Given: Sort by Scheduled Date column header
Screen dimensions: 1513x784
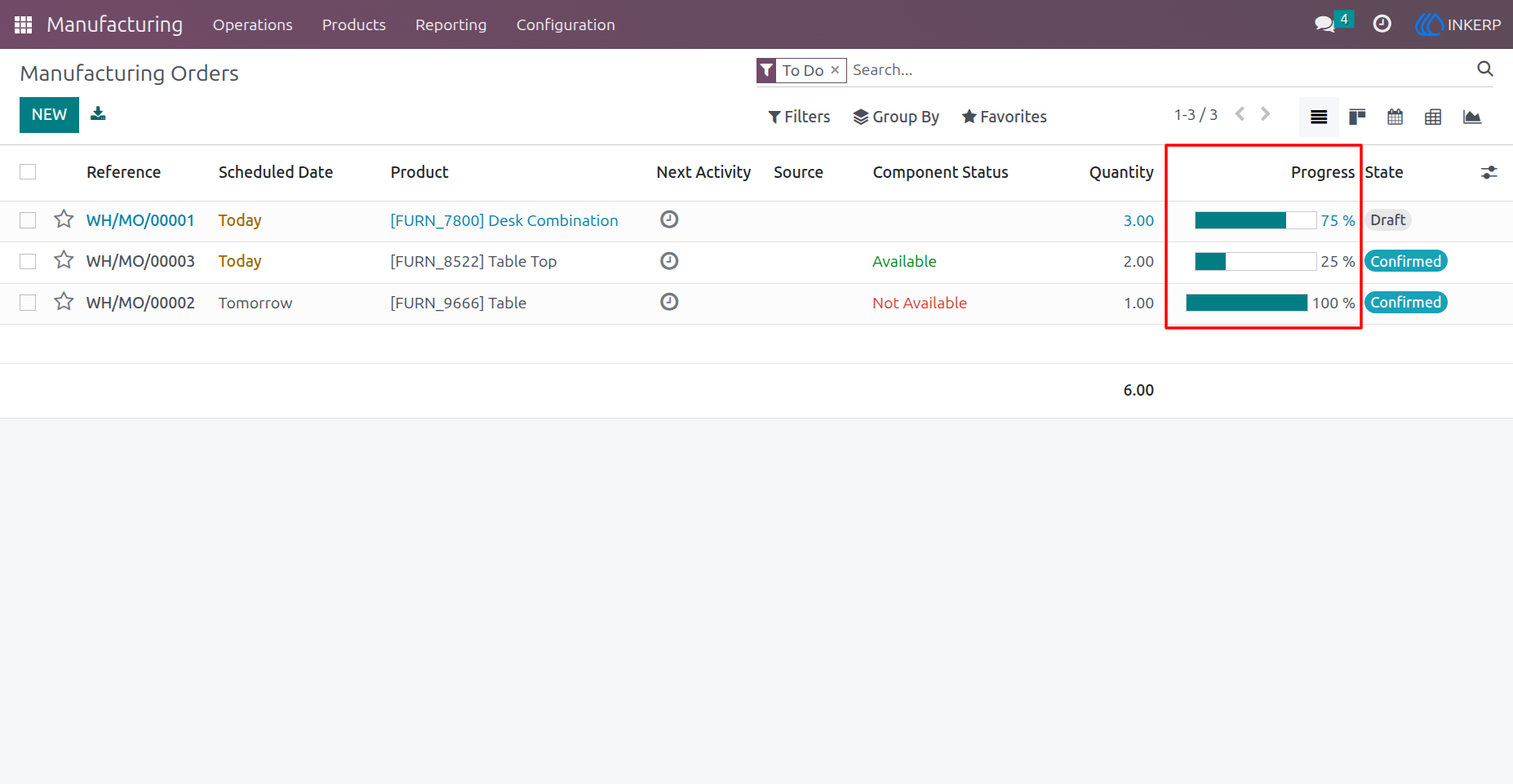Looking at the screenshot, I should (x=275, y=172).
